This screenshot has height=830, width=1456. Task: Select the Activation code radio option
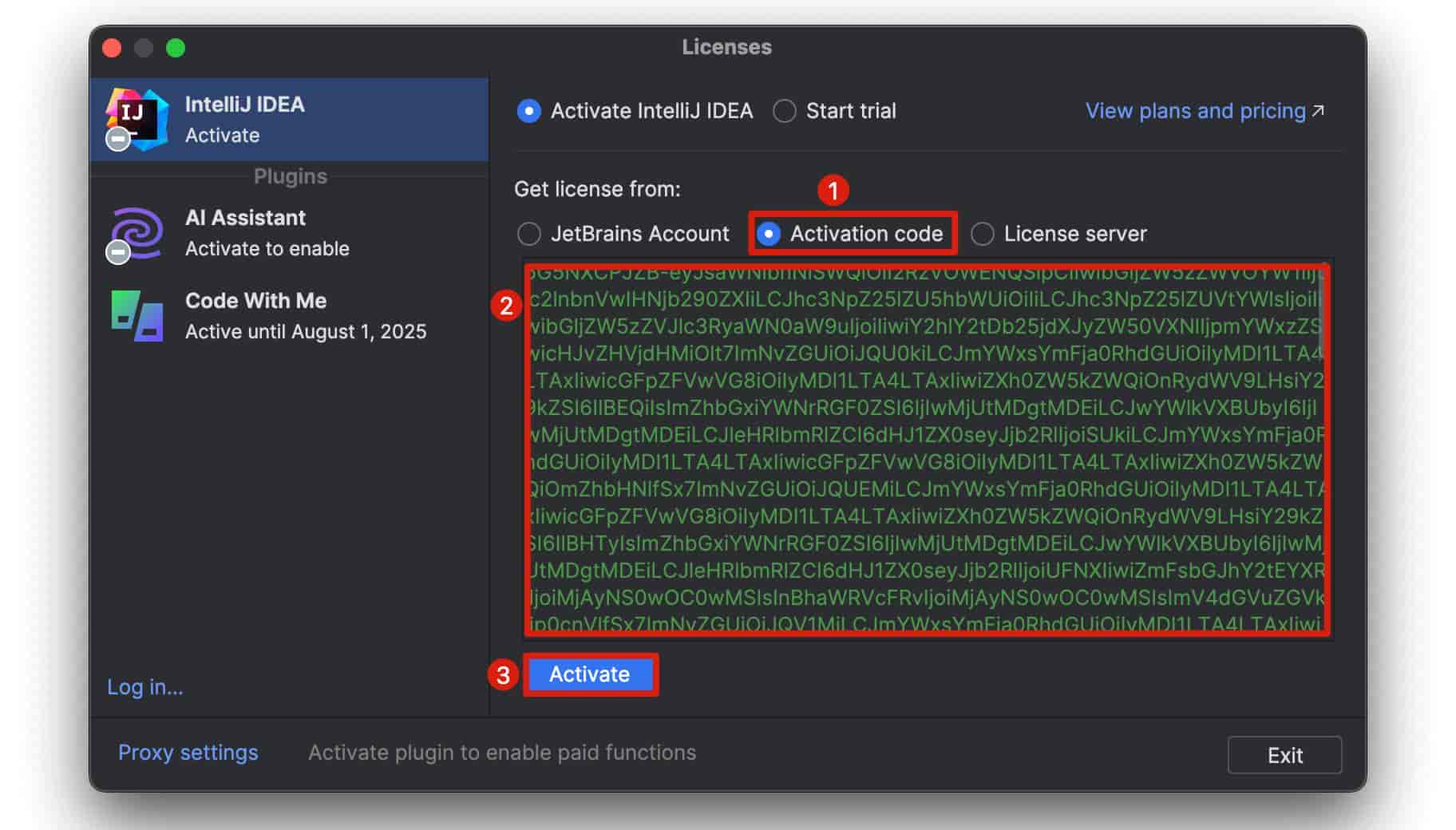[x=768, y=234]
